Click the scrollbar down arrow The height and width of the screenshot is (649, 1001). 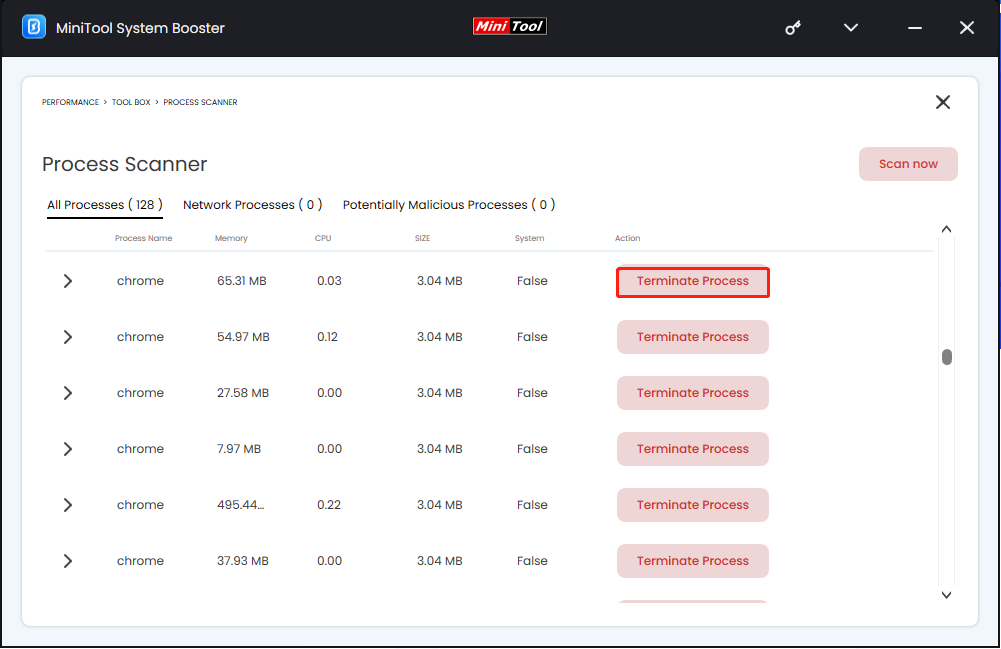point(947,595)
